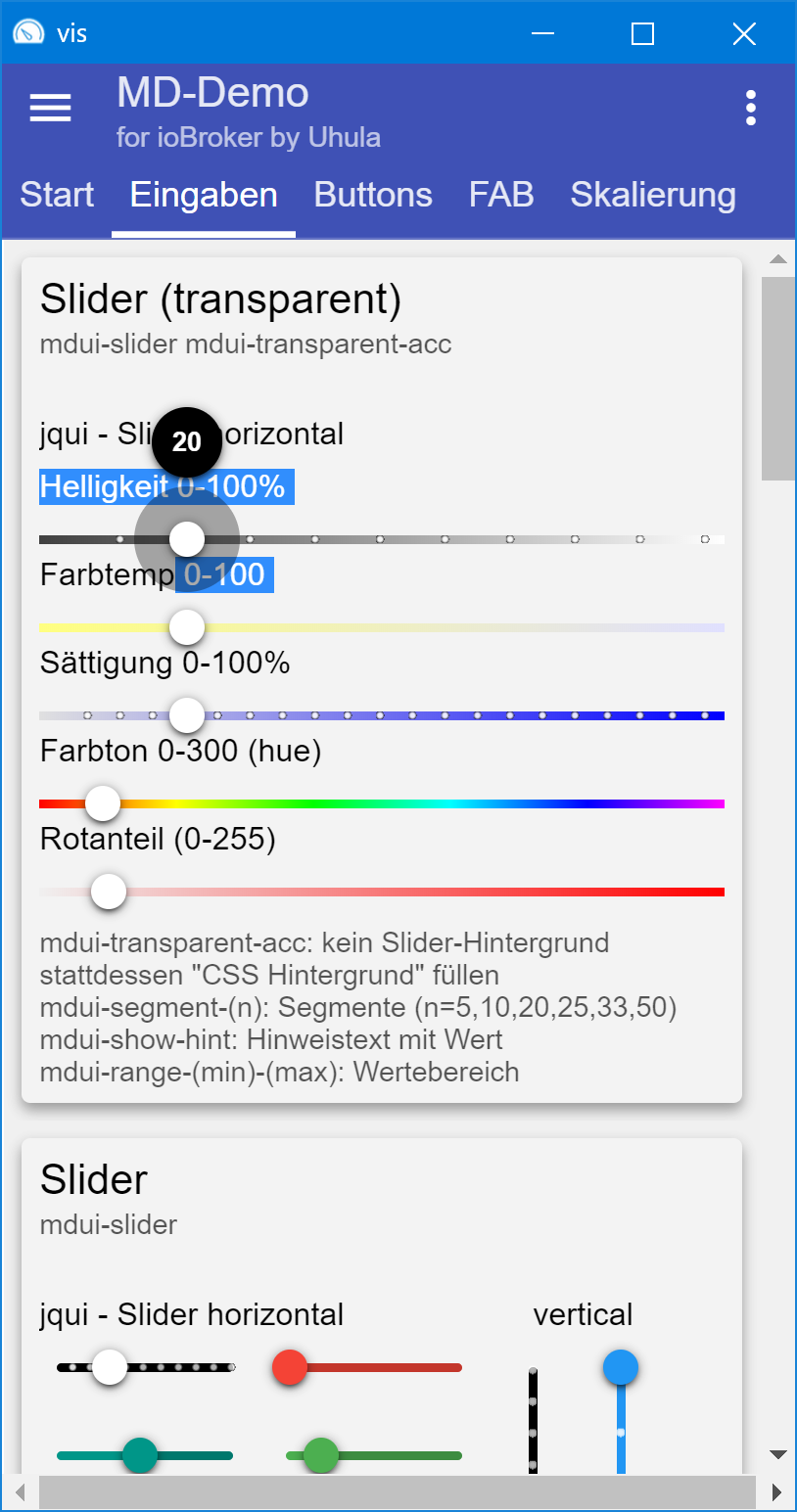This screenshot has height=1512, width=797.
Task: Switch to the Start tab
Action: (57, 195)
